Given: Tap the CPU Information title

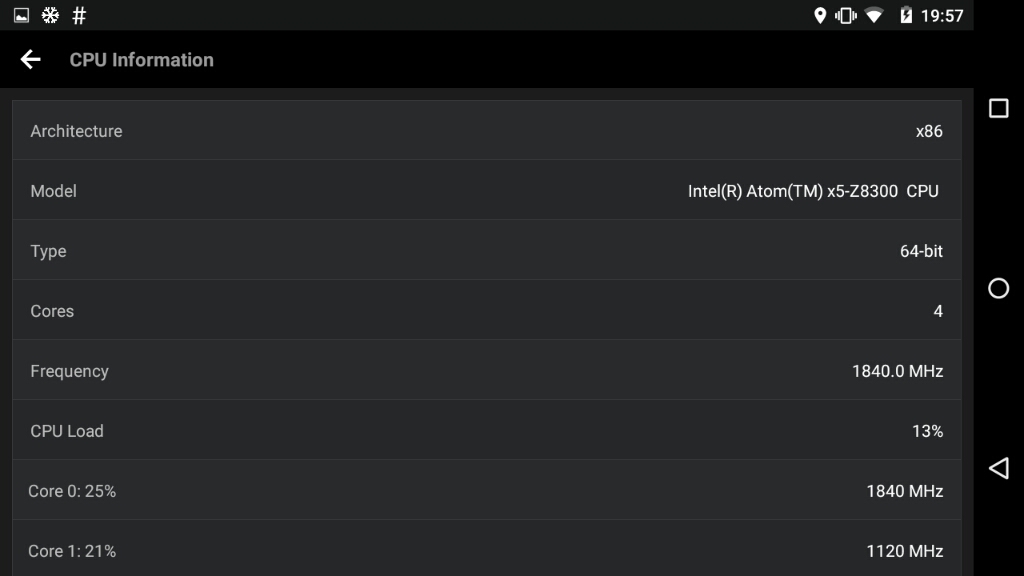Looking at the screenshot, I should point(141,60).
